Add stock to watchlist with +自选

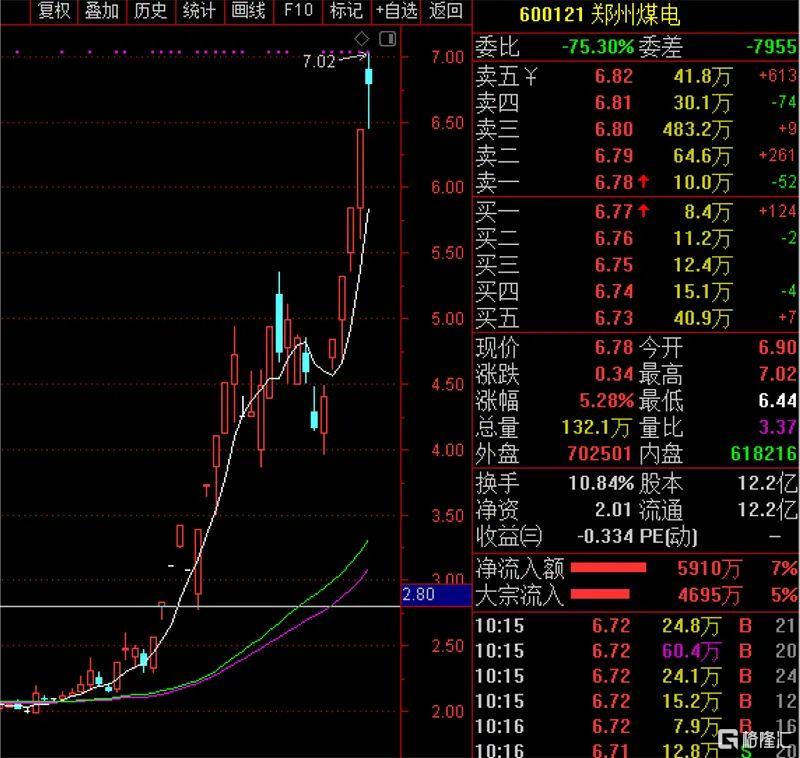pos(396,11)
